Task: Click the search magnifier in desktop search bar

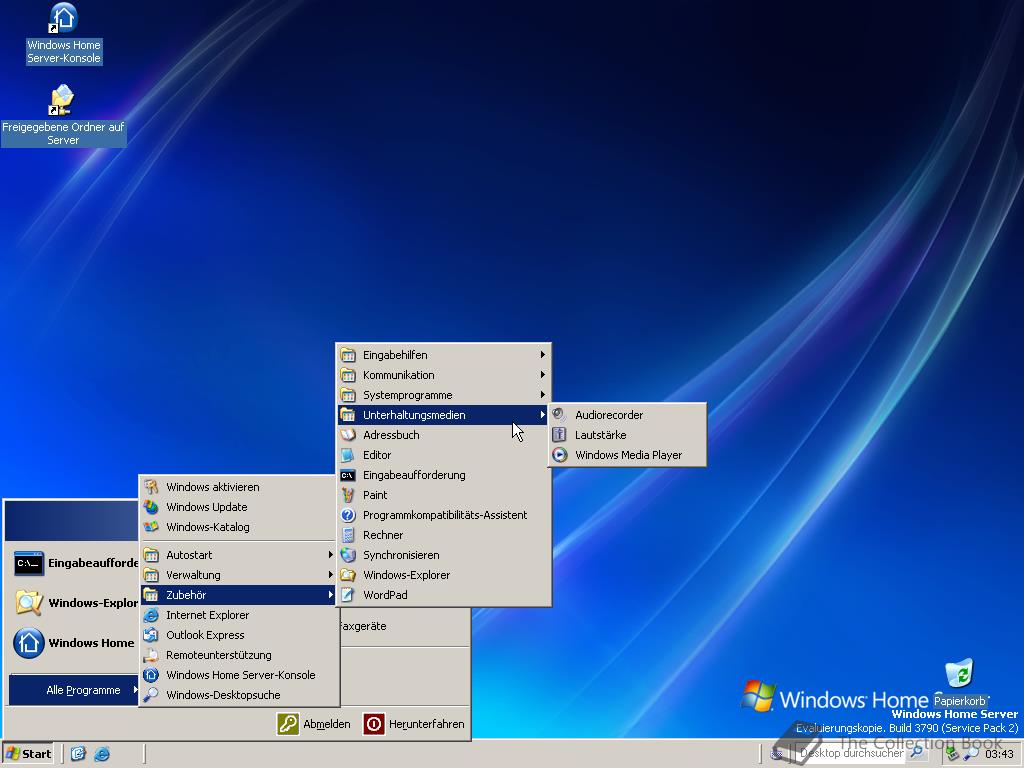Action: [x=916, y=753]
